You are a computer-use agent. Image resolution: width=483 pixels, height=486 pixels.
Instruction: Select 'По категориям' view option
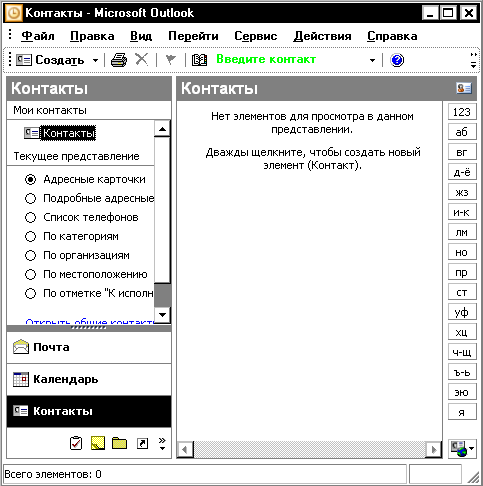(72, 236)
